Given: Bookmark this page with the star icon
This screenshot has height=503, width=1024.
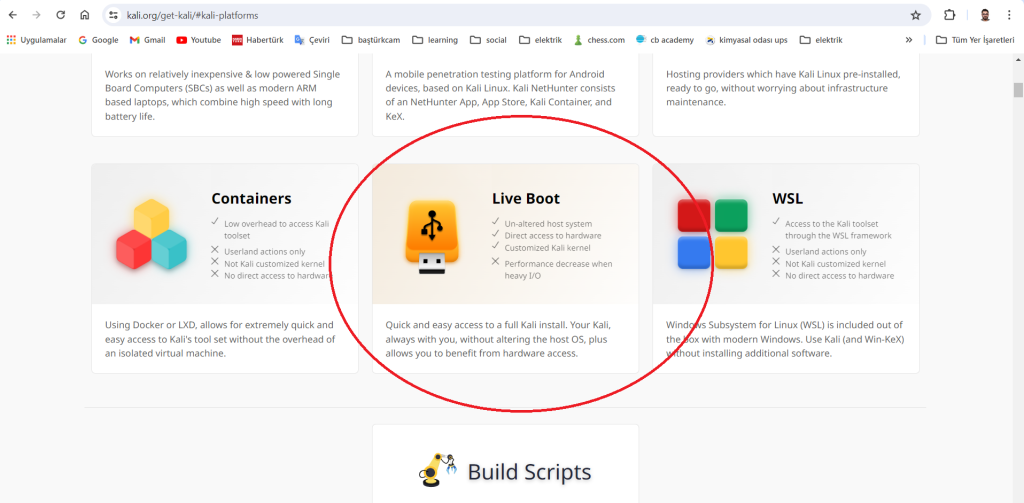Looking at the screenshot, I should tap(915, 15).
